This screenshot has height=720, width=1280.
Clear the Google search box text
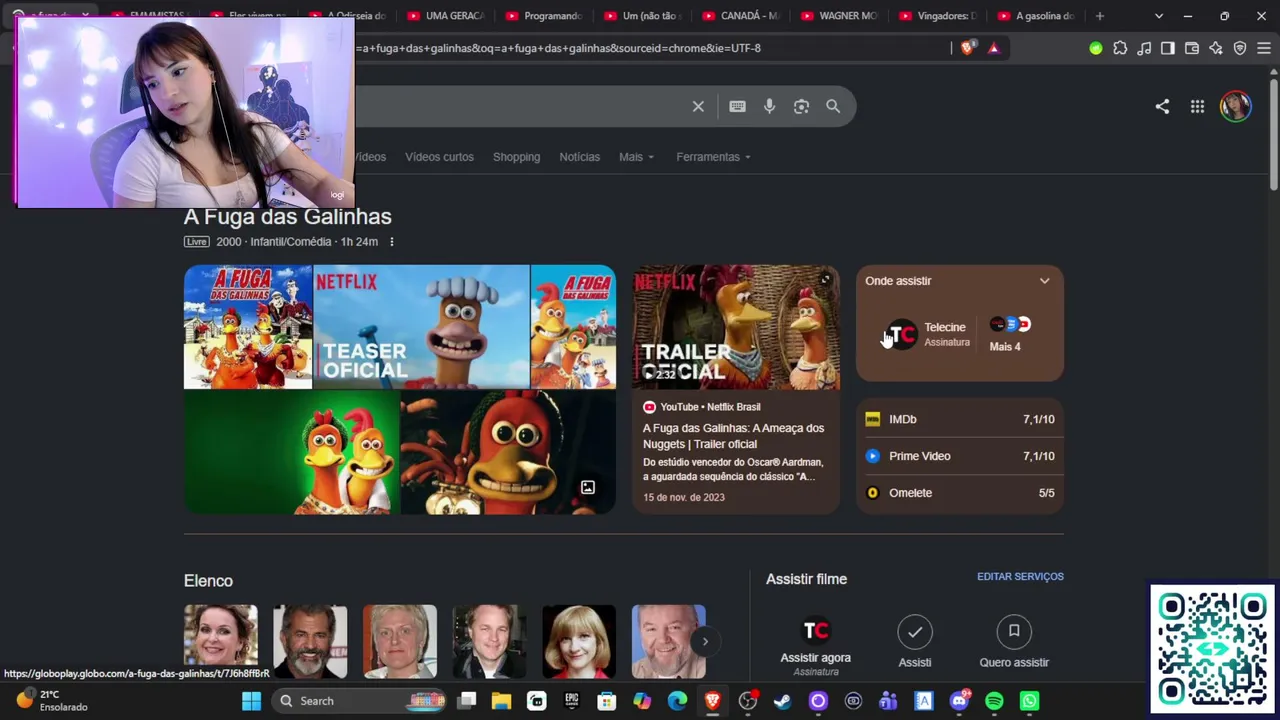coord(698,106)
